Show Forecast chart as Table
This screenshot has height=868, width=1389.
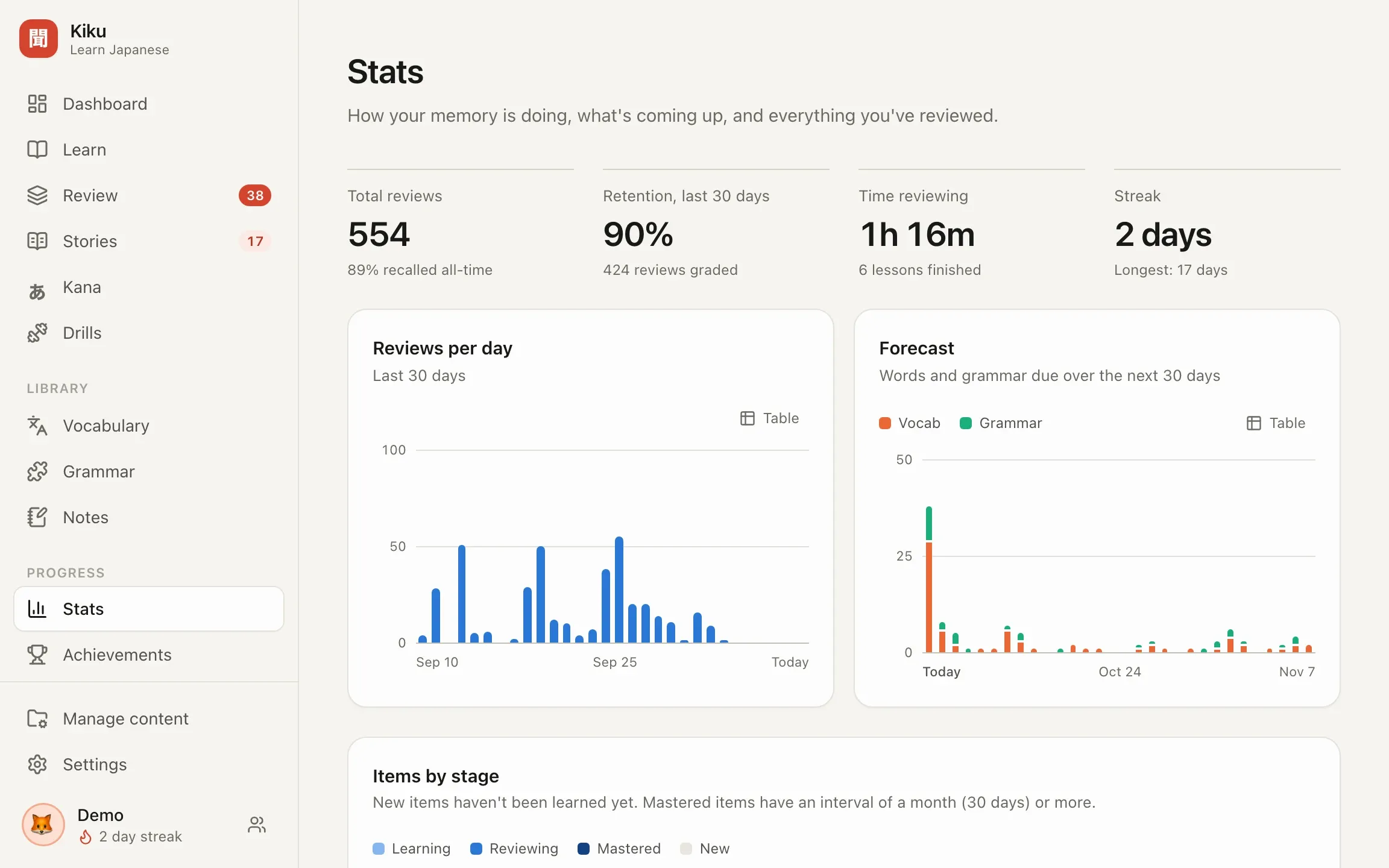tap(1276, 423)
